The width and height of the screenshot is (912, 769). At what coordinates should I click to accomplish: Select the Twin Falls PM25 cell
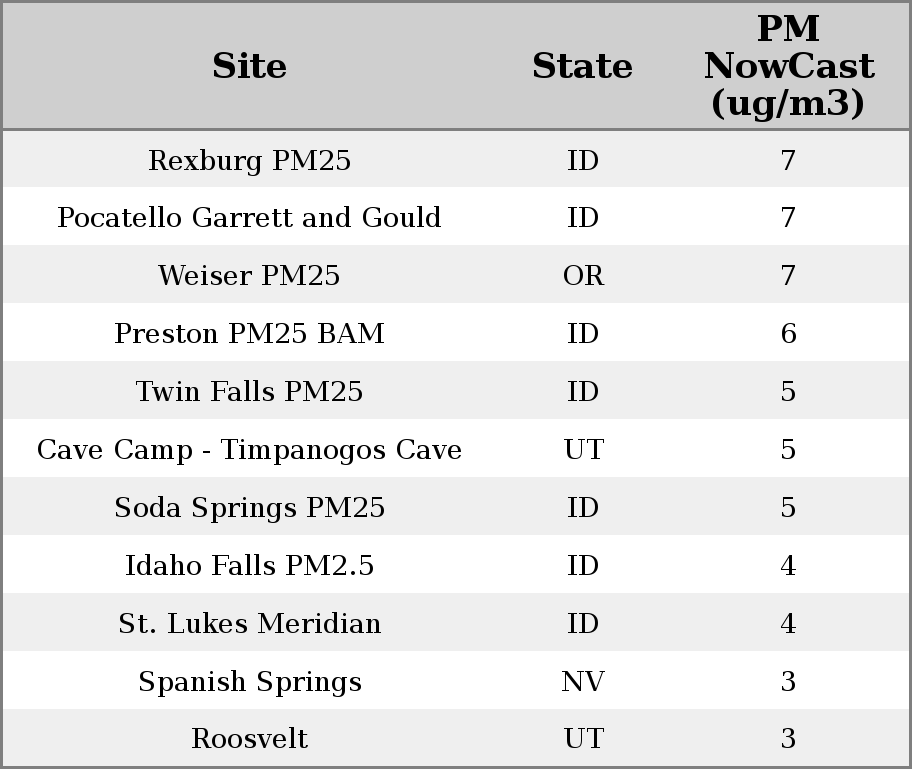click(x=249, y=392)
